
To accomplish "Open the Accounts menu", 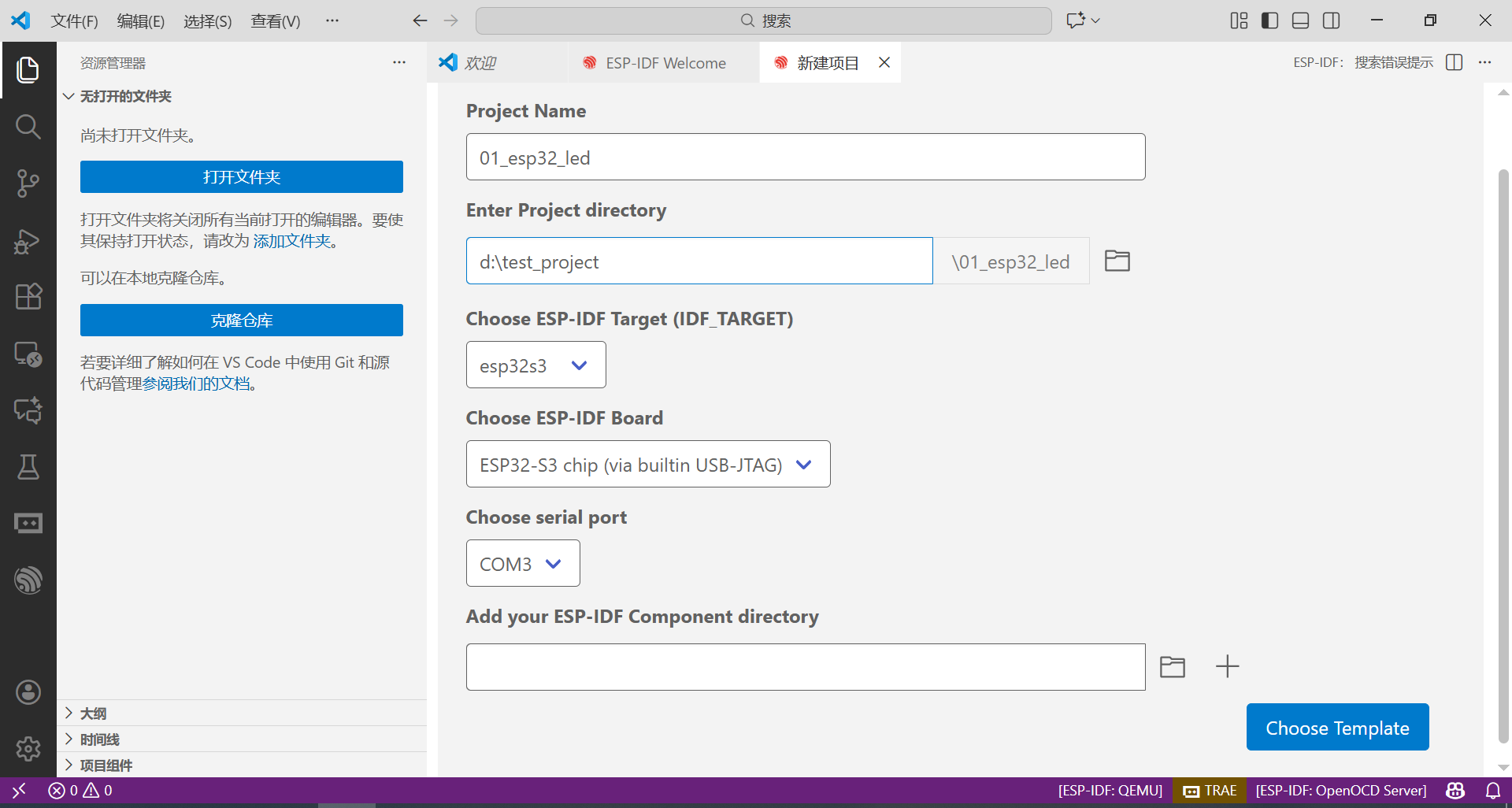I will point(28,692).
